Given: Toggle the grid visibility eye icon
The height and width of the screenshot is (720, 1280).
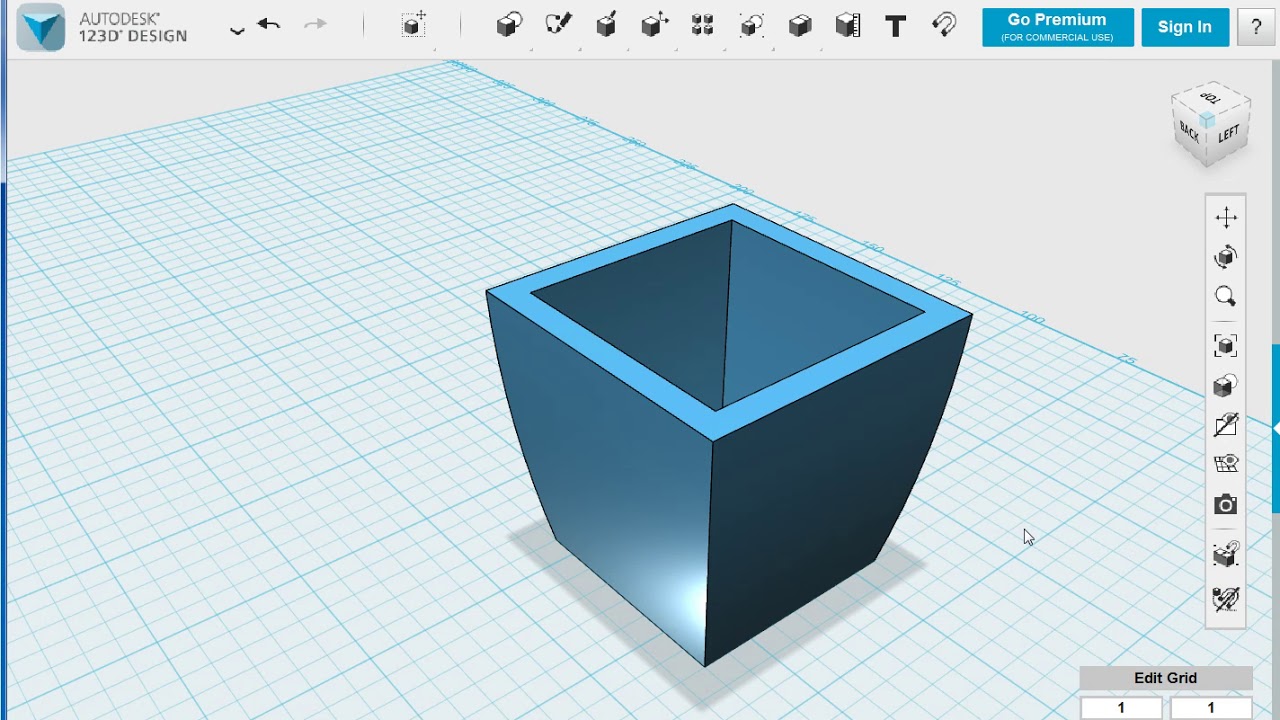Looking at the screenshot, I should (1226, 464).
